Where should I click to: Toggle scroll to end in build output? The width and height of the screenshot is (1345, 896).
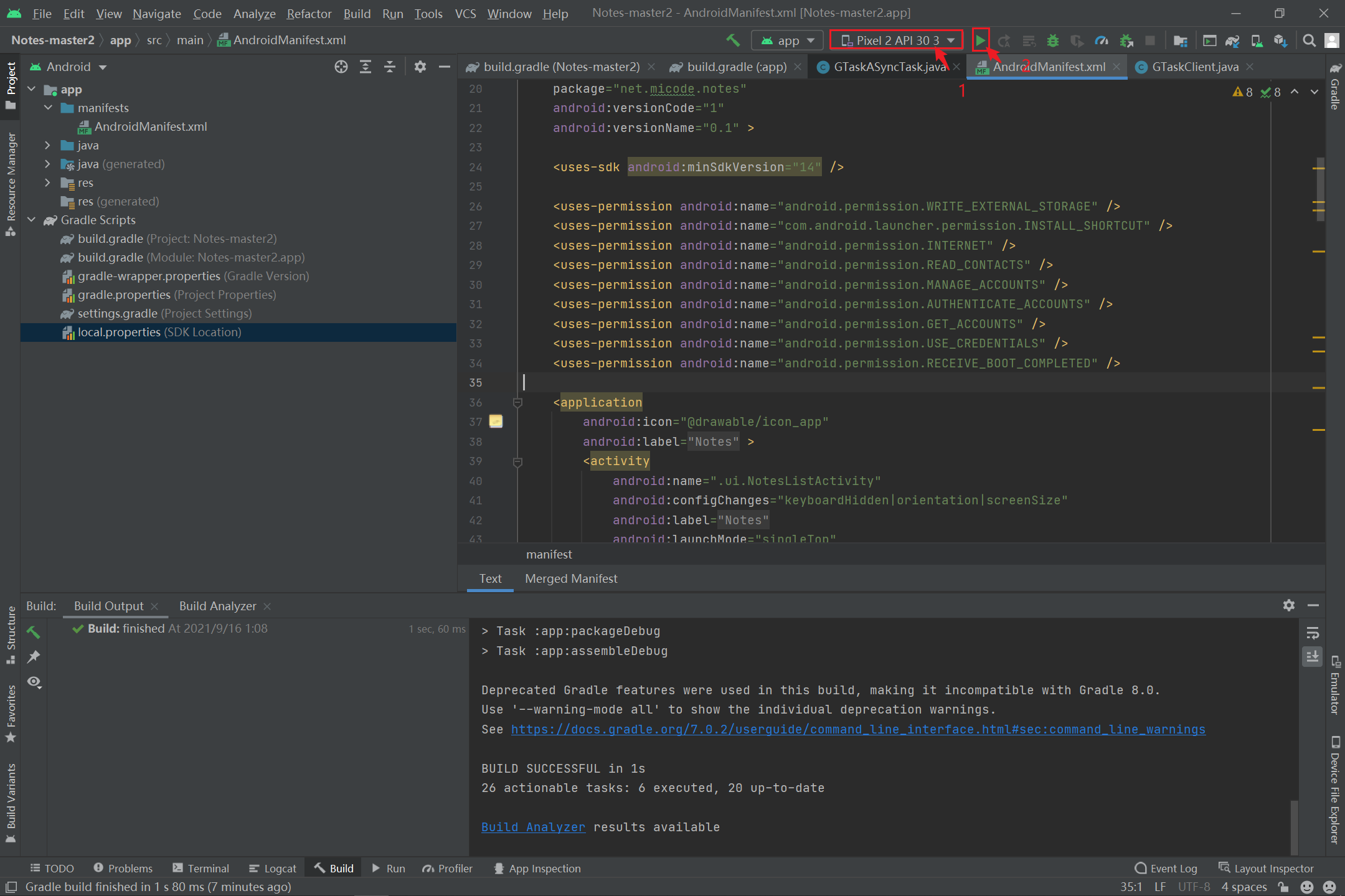pyautogui.click(x=1313, y=656)
